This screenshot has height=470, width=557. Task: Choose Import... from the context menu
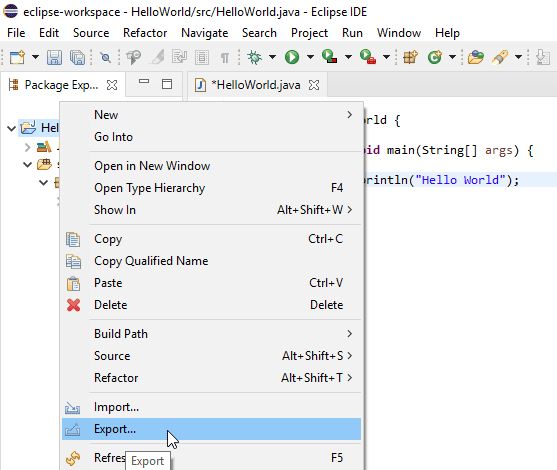(x=212, y=407)
